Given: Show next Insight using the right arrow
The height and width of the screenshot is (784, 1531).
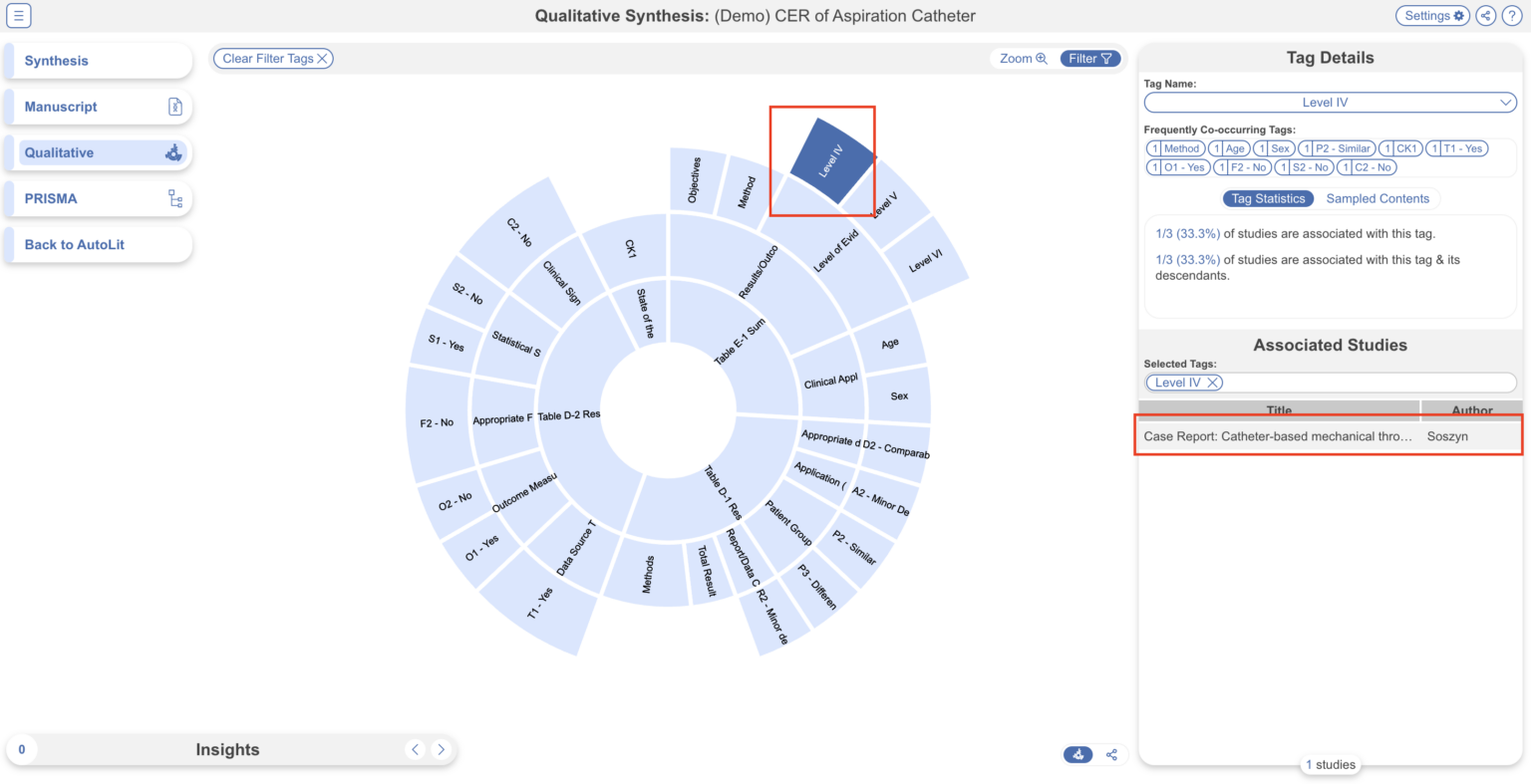Looking at the screenshot, I should pyautogui.click(x=442, y=749).
